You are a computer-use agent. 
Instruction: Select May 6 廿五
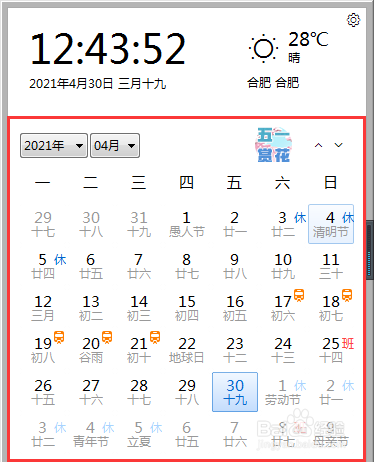[x=187, y=434]
